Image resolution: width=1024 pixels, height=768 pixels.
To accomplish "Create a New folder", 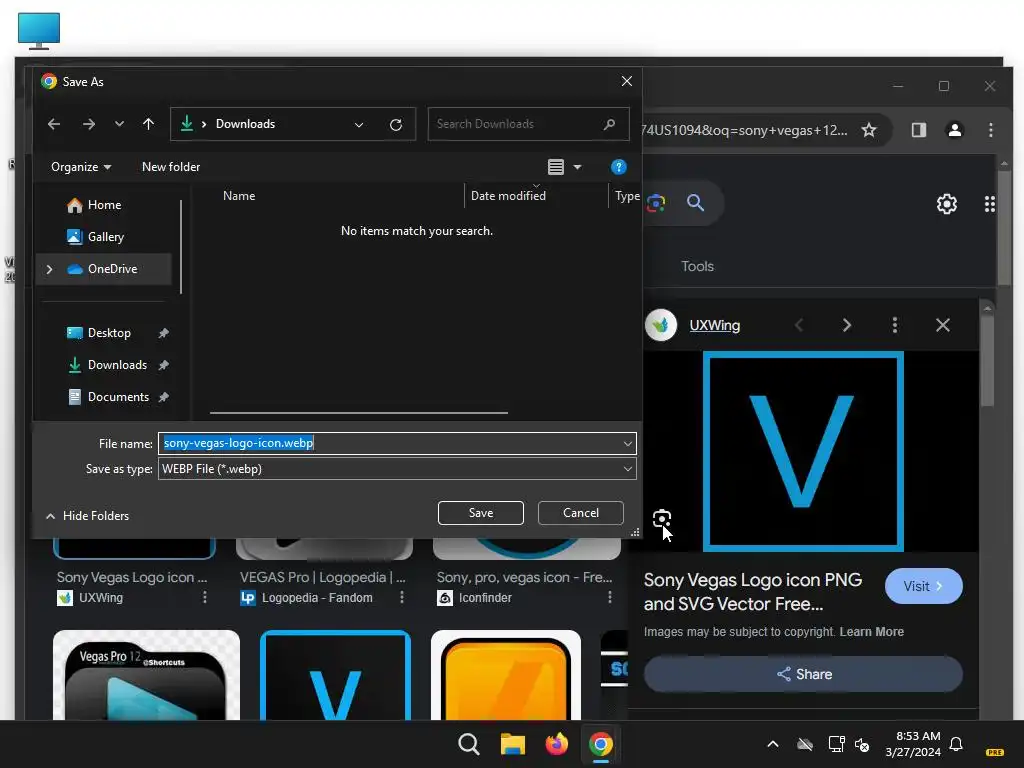I will tap(171, 167).
